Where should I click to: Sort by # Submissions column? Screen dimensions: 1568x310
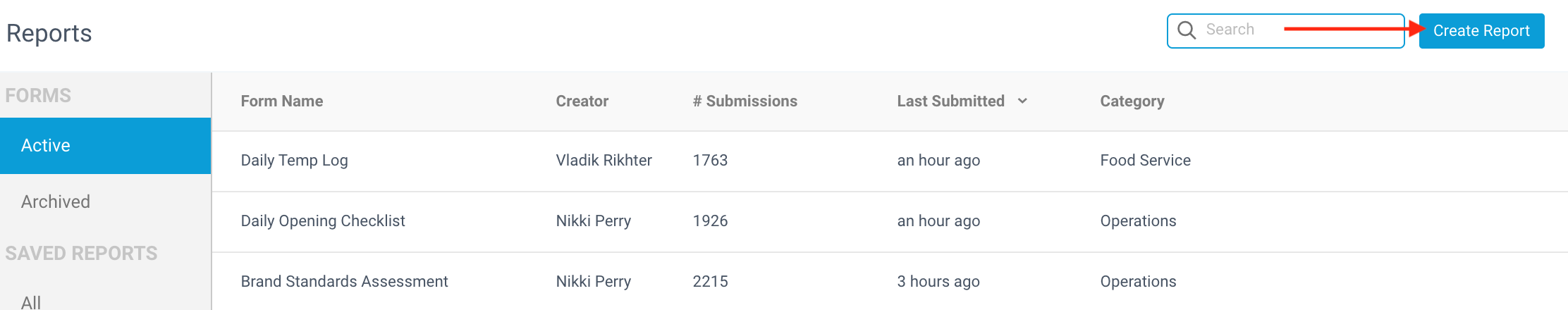745,101
